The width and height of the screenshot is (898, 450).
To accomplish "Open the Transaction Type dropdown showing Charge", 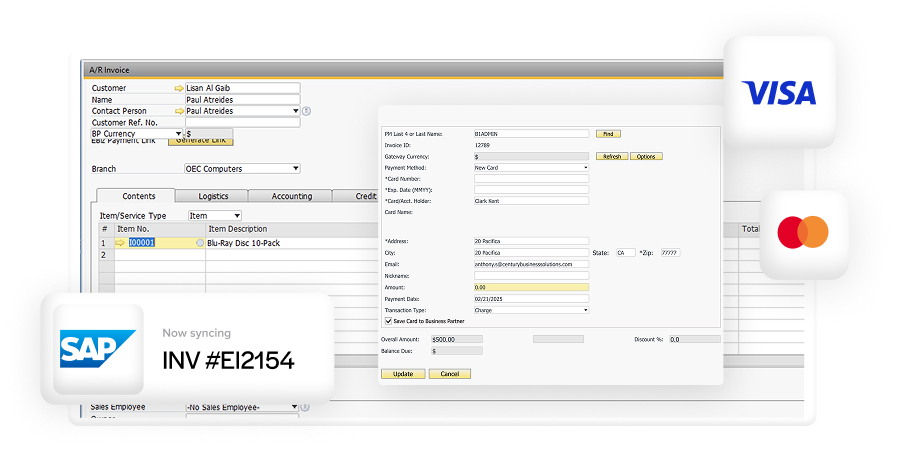I will pos(585,310).
